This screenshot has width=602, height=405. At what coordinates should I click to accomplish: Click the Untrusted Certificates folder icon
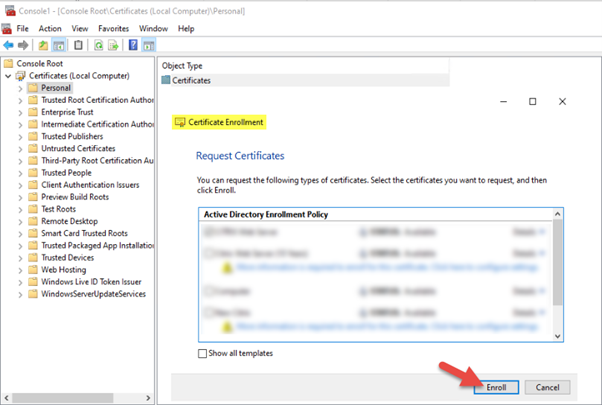point(33,149)
